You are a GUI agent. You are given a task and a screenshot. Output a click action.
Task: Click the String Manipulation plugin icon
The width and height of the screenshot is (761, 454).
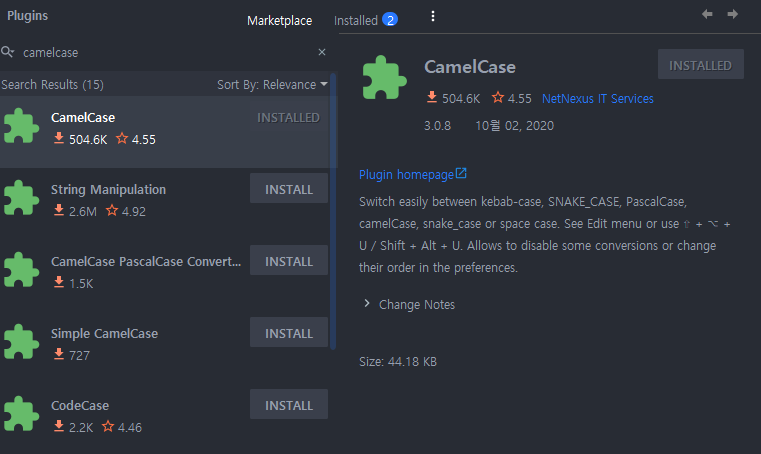(21, 198)
